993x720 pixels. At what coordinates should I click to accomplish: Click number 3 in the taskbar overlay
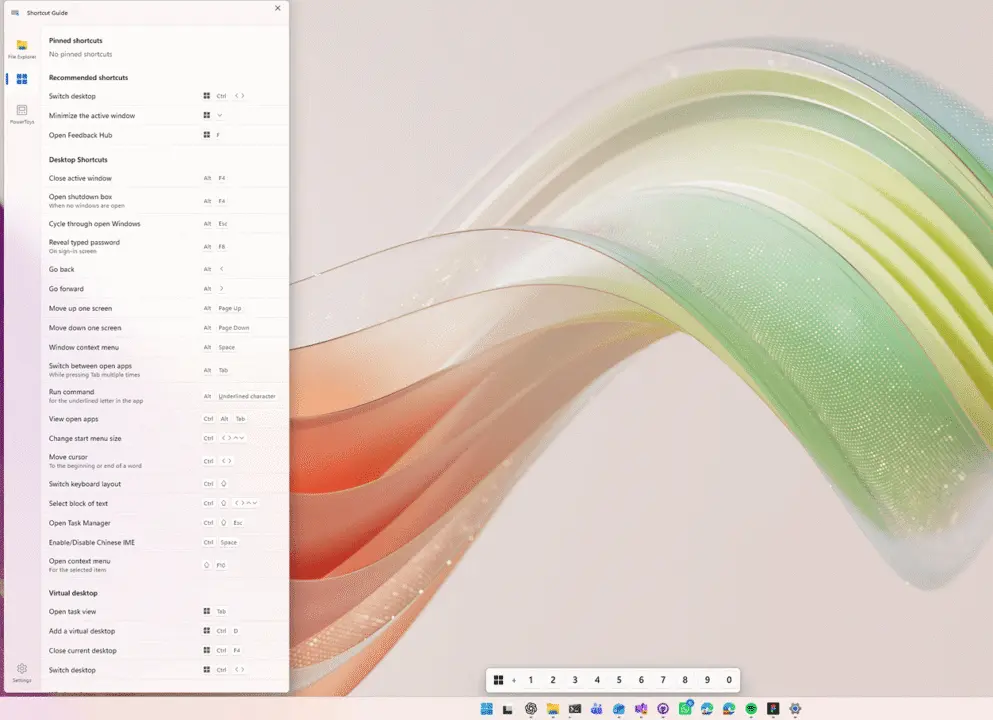575,679
